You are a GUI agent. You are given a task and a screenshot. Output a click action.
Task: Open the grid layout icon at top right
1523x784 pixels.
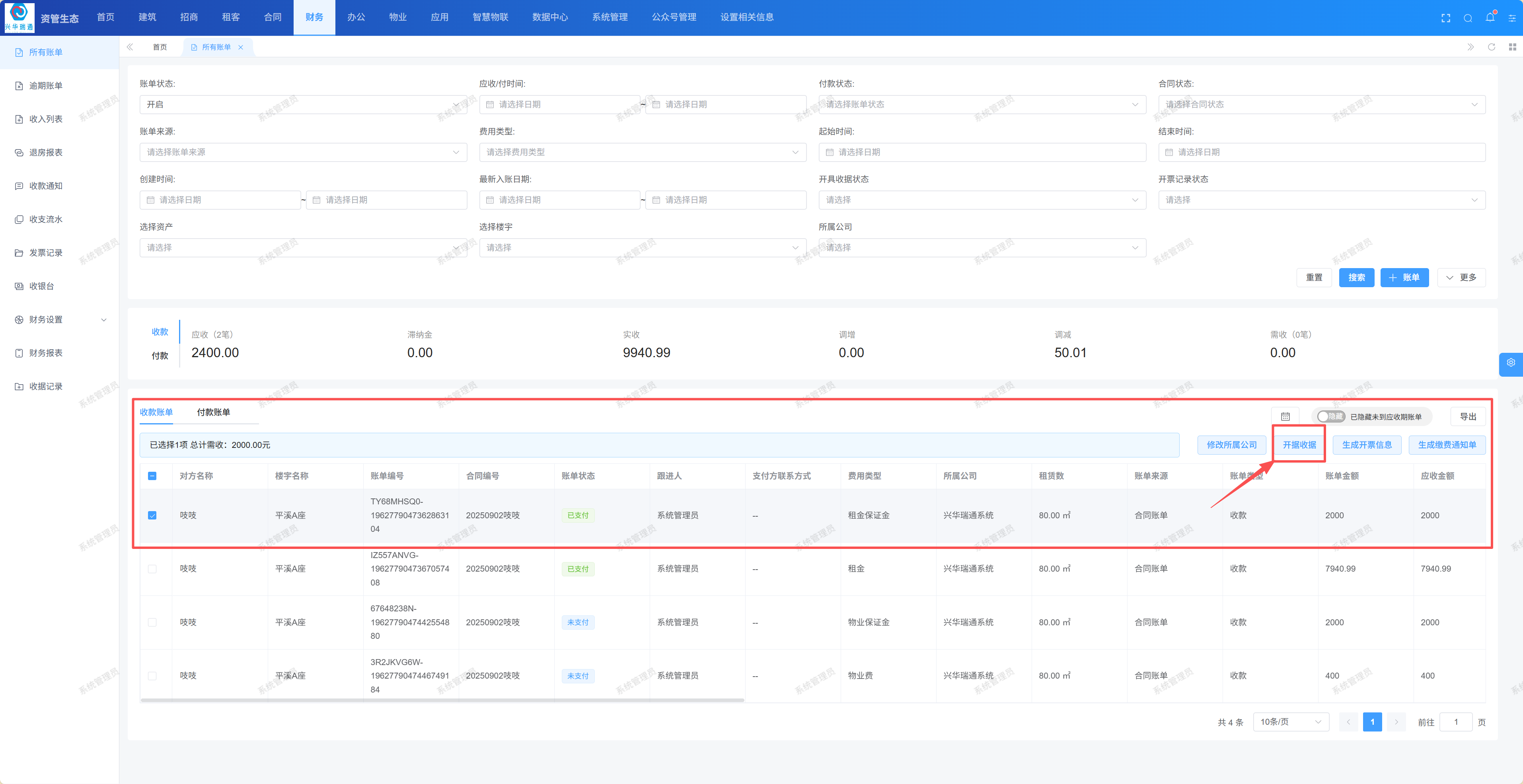[x=1512, y=47]
